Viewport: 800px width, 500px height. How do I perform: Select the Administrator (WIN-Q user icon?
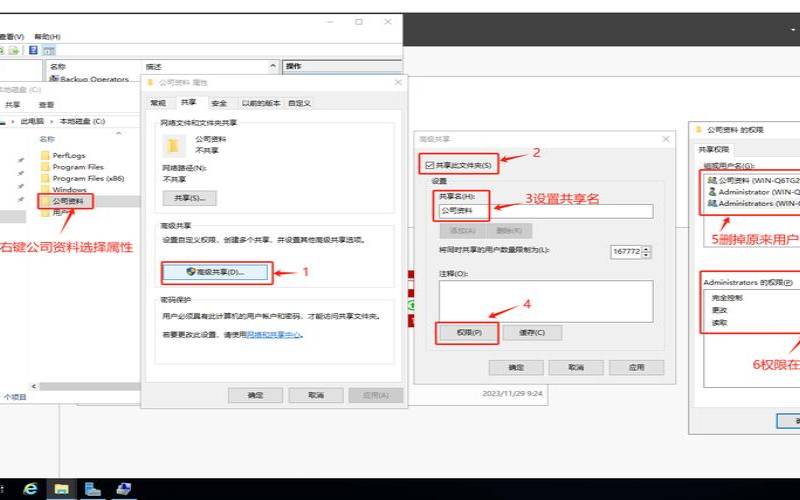coord(712,192)
